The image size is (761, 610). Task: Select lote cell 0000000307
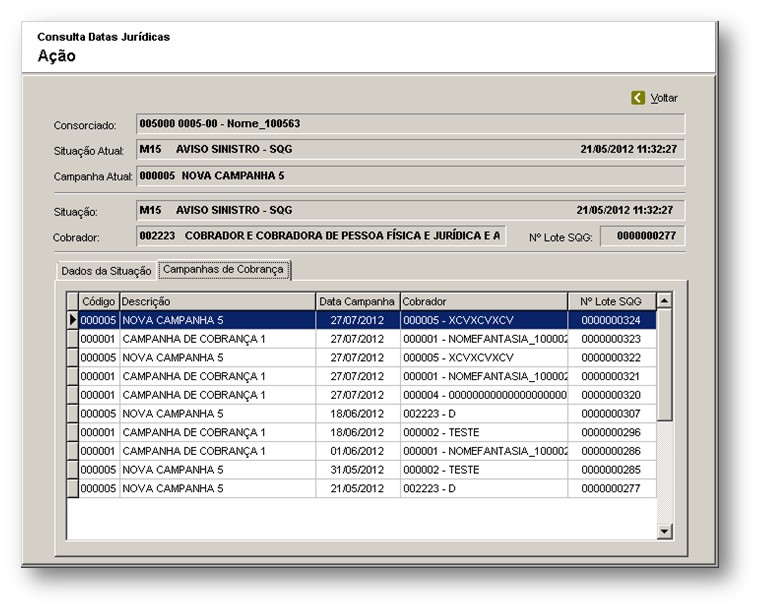[612, 413]
